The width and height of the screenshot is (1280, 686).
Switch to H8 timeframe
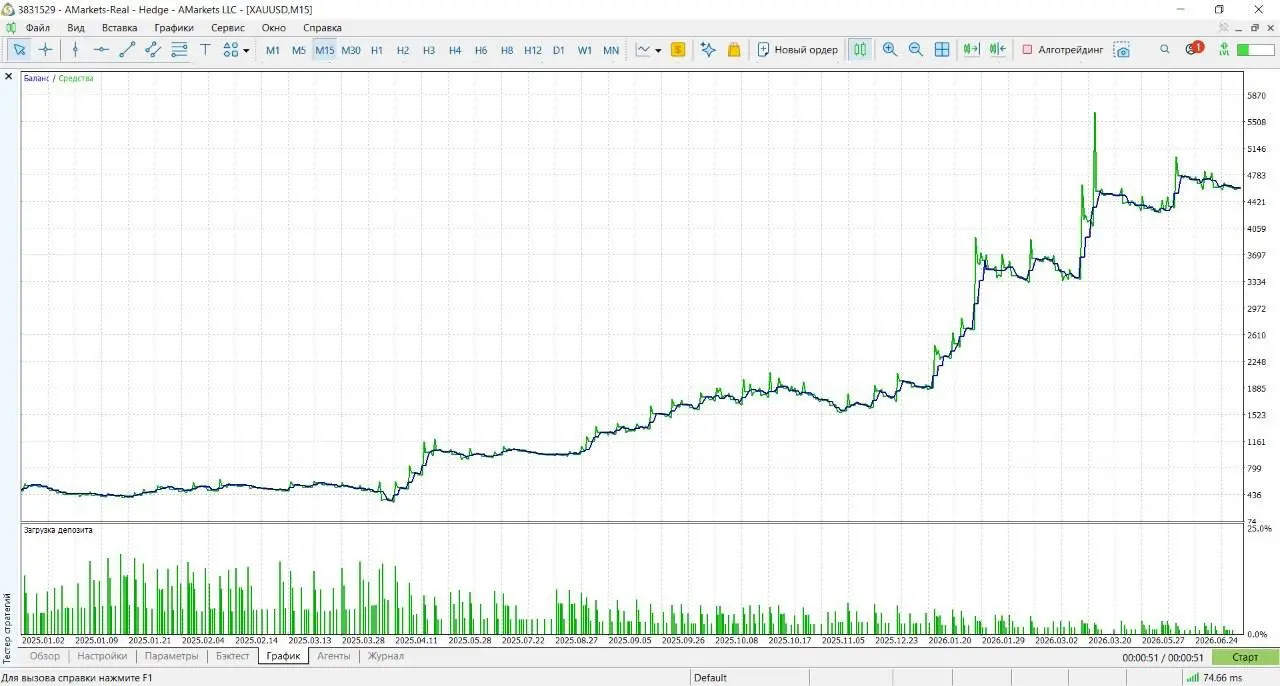(x=507, y=50)
